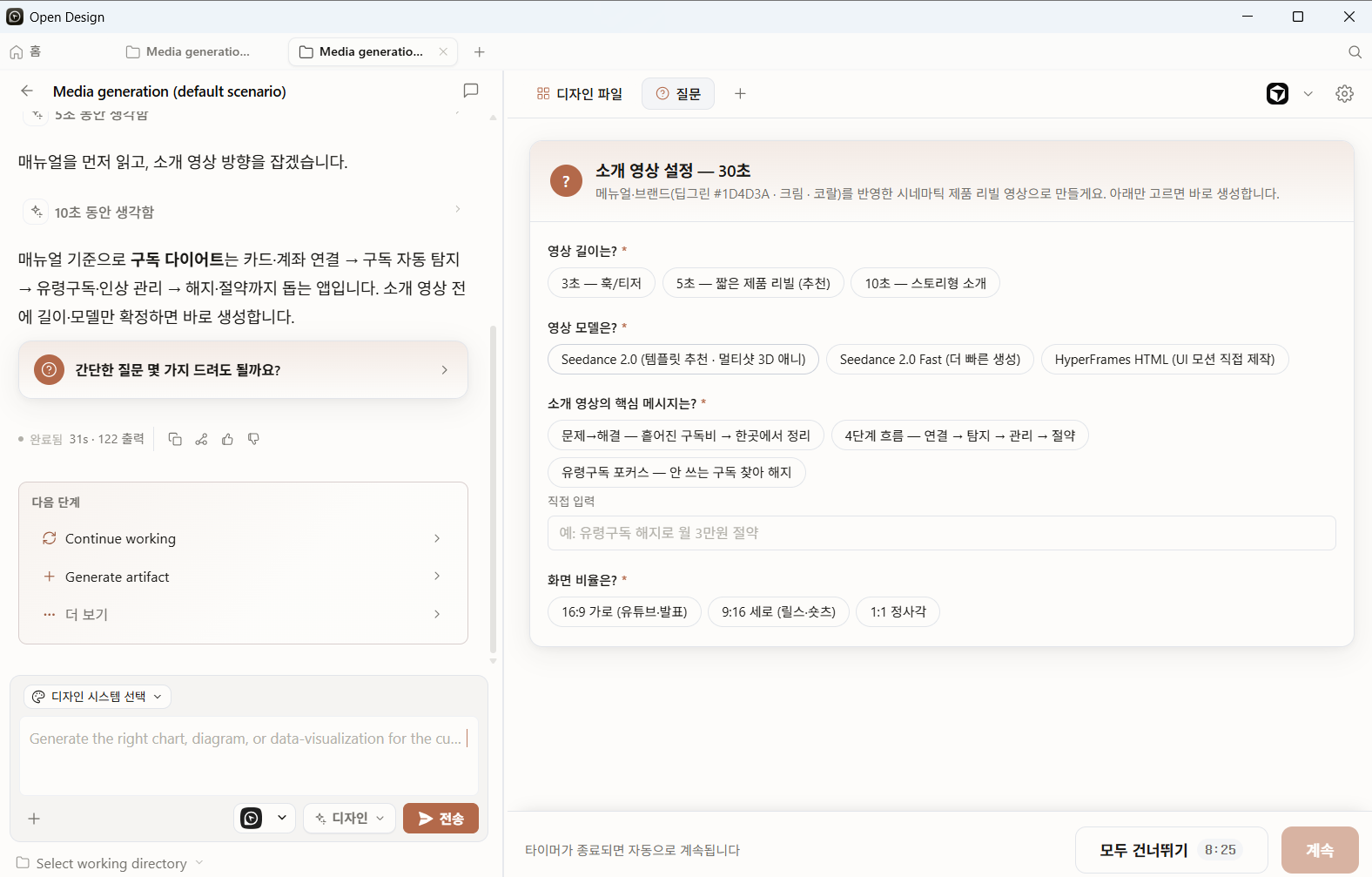Open model selector chevron in composer
This screenshot has height=877, width=1372.
282,818
